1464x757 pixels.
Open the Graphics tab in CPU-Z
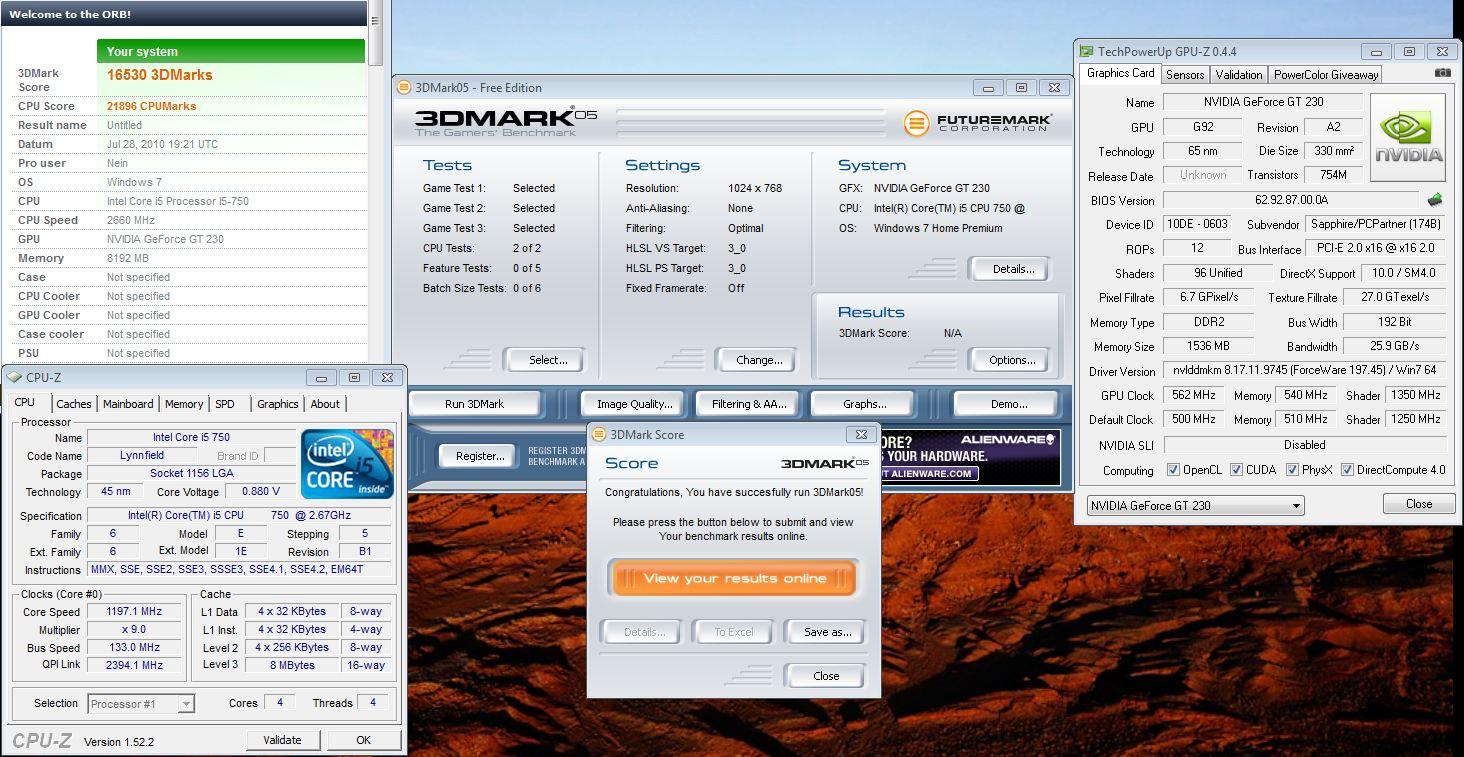click(x=278, y=404)
